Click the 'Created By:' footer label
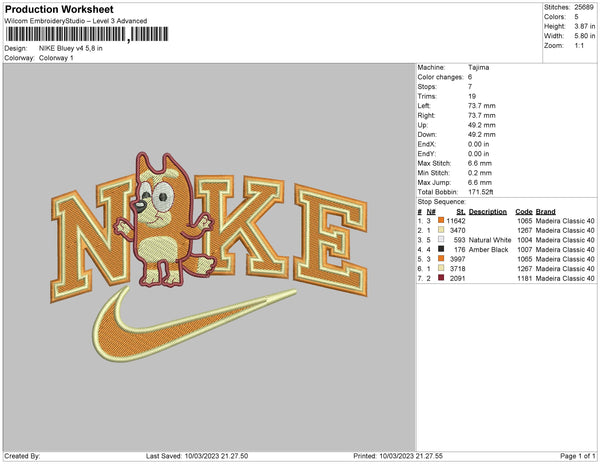 (x=22, y=456)
